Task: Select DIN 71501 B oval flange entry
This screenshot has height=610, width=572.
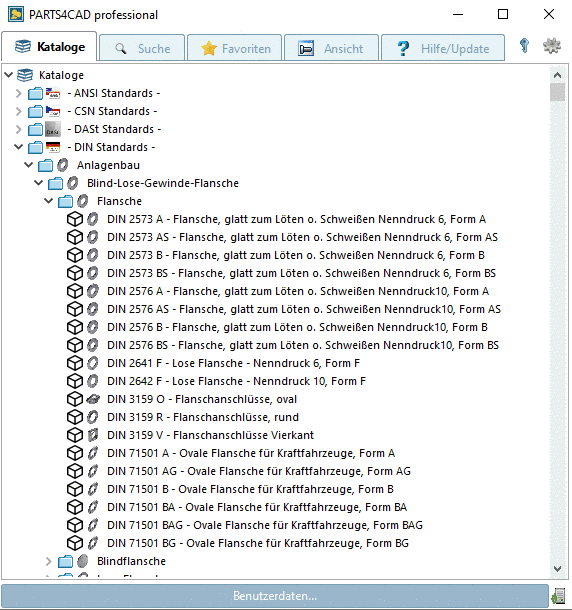Action: click(250, 489)
